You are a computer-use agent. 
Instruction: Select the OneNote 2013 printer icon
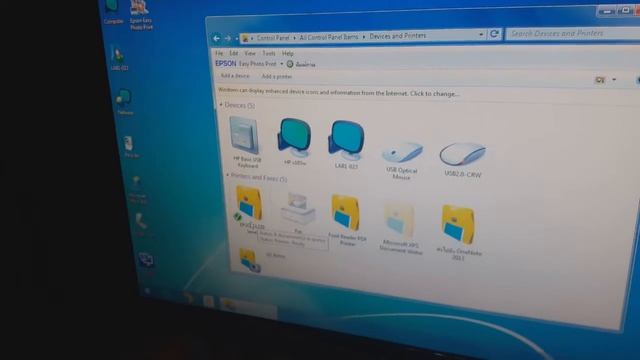[x=458, y=225]
